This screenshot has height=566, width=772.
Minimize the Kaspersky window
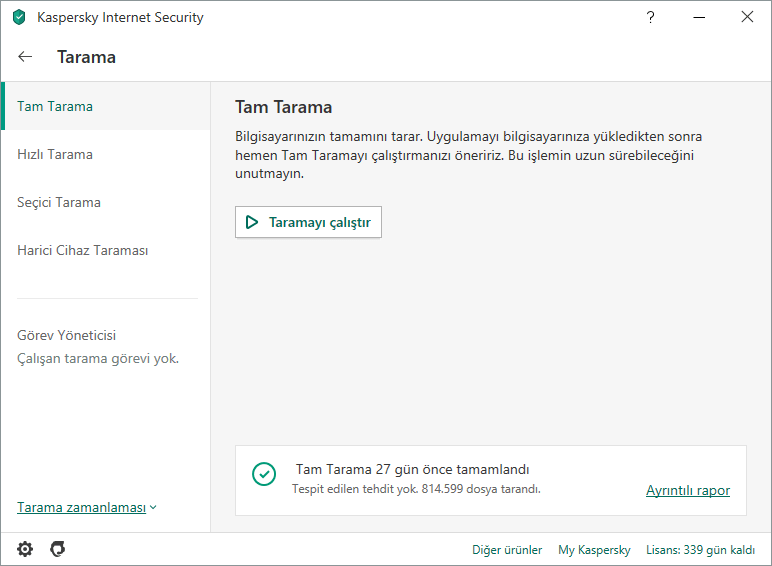coord(699,17)
